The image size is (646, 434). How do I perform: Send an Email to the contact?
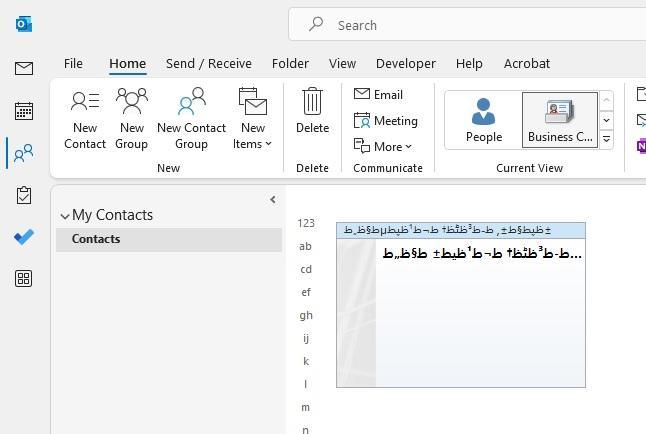[x=378, y=94]
